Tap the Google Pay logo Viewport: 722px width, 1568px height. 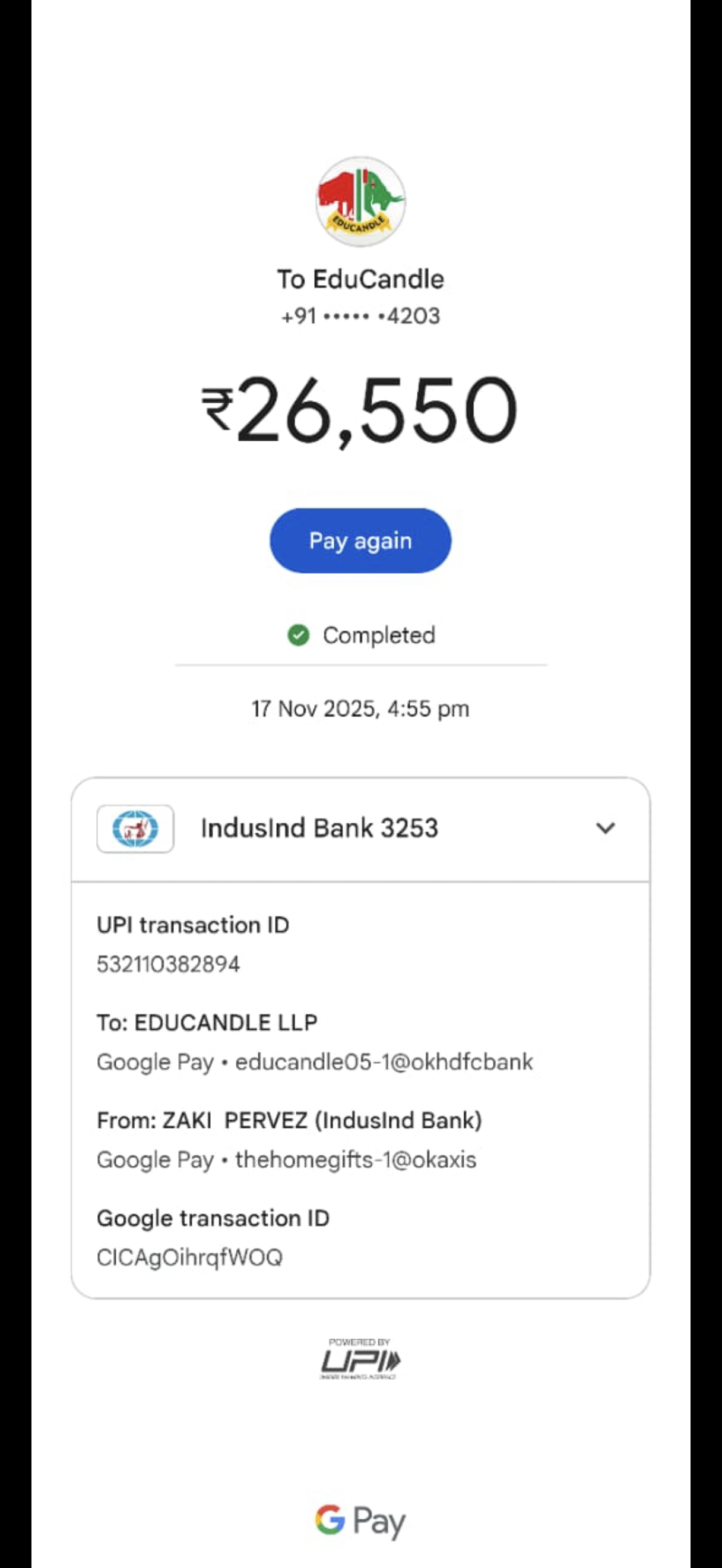(360, 1520)
